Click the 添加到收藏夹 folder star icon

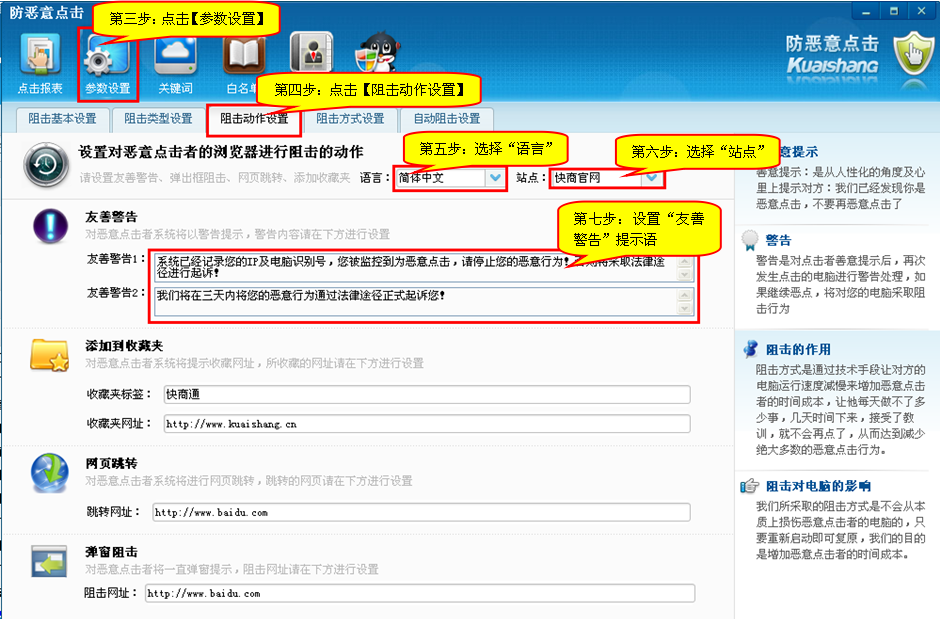pos(50,354)
